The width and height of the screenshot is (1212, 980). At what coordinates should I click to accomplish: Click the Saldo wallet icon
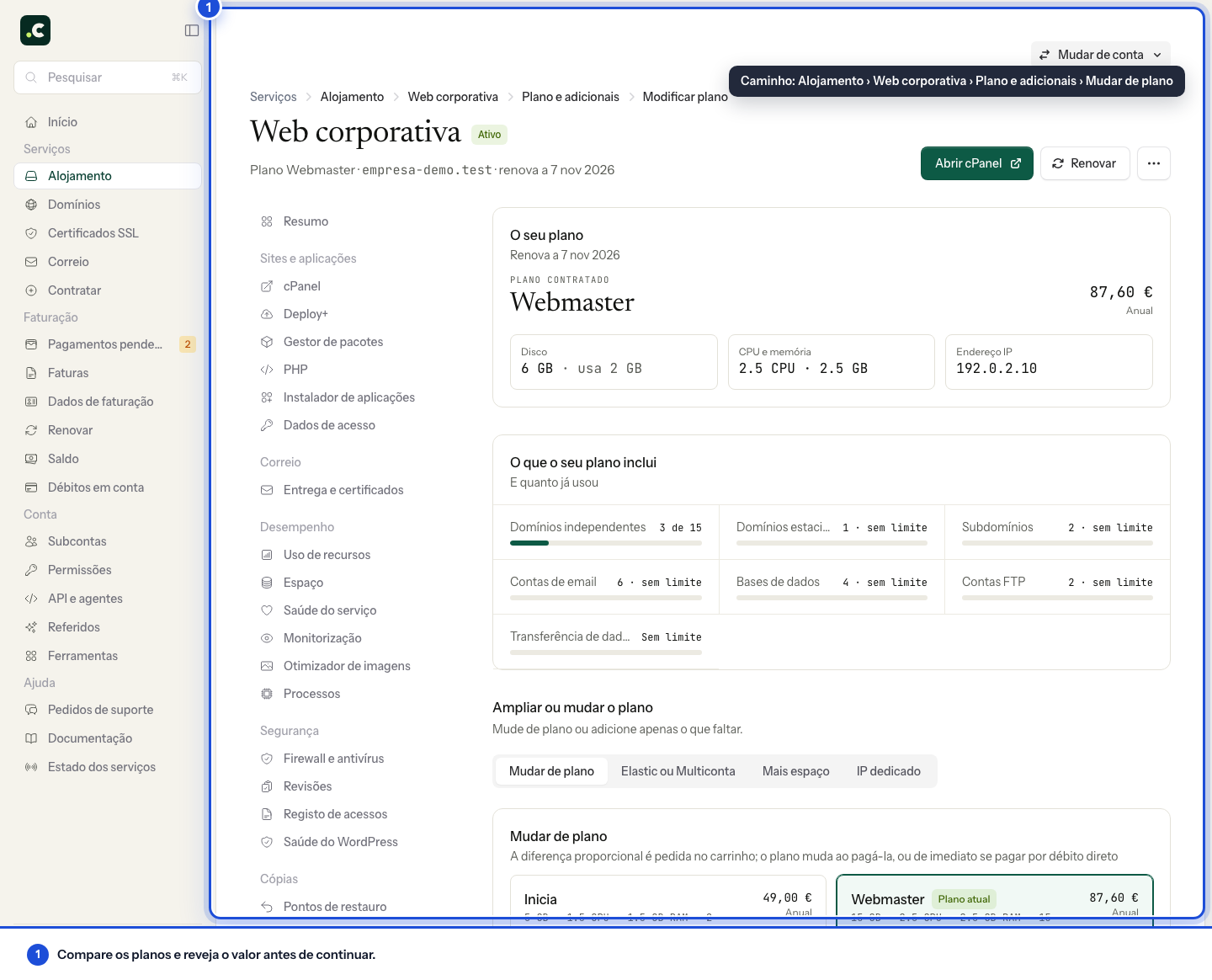pos(31,459)
